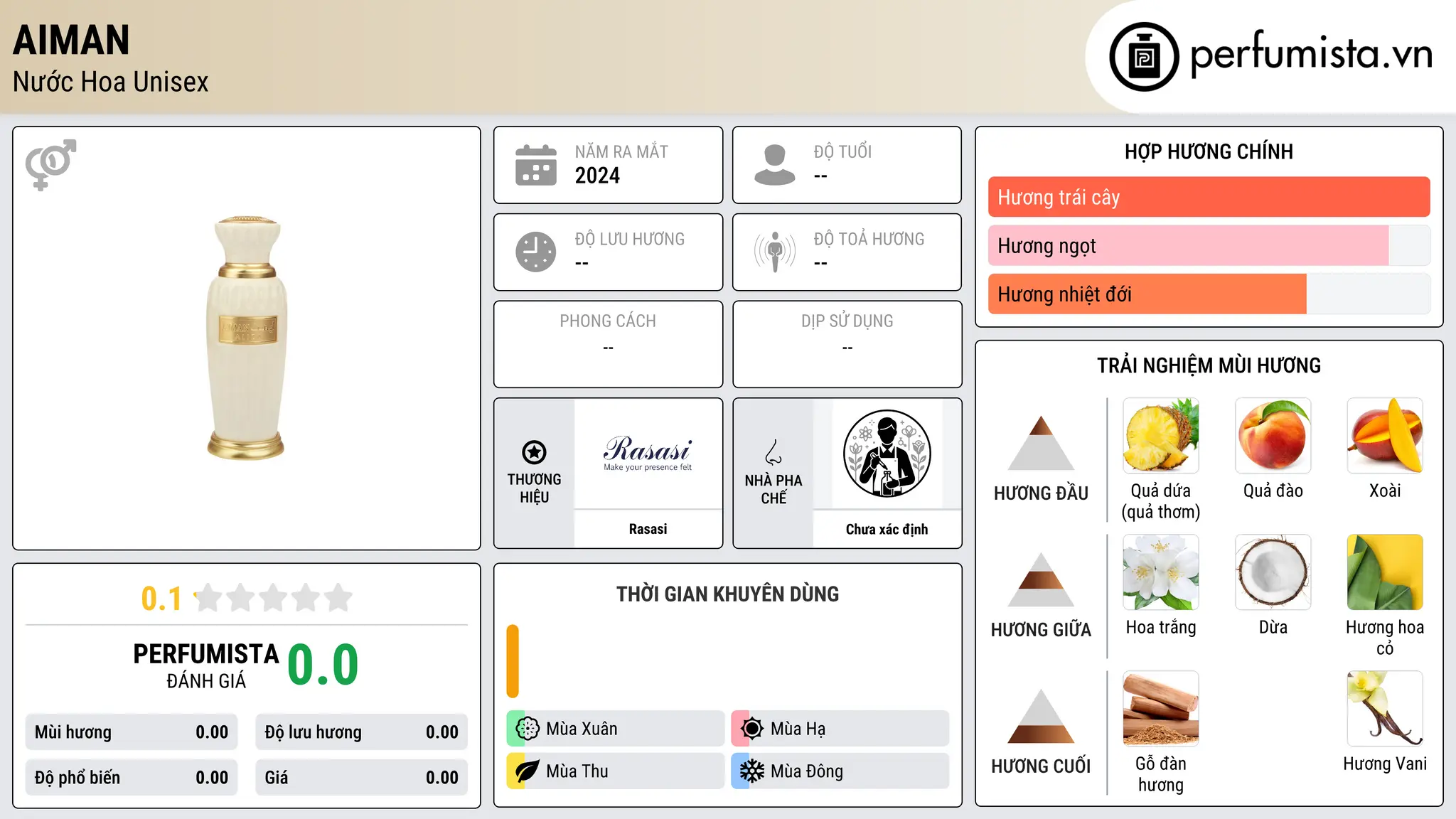Open the Hoa trắng white flower image
Image resolution: width=1456 pixels, height=819 pixels.
pyautogui.click(x=1161, y=572)
